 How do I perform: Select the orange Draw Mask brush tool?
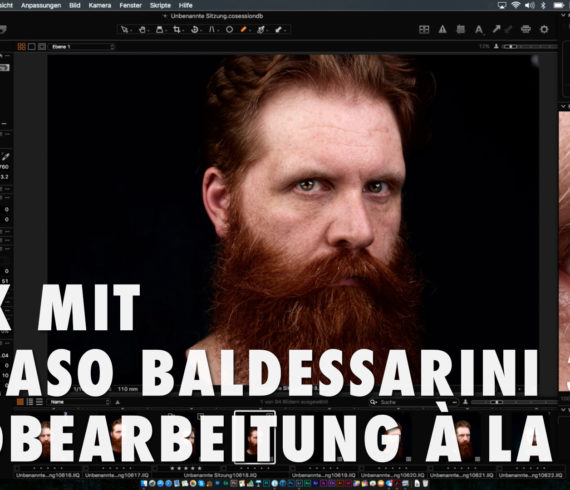[x=244, y=29]
